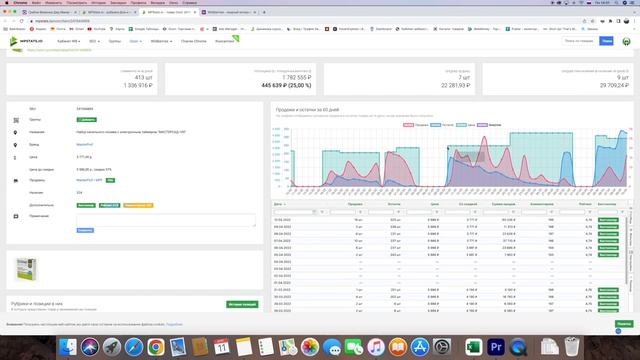Open System Preferences gear in dock

point(442,347)
